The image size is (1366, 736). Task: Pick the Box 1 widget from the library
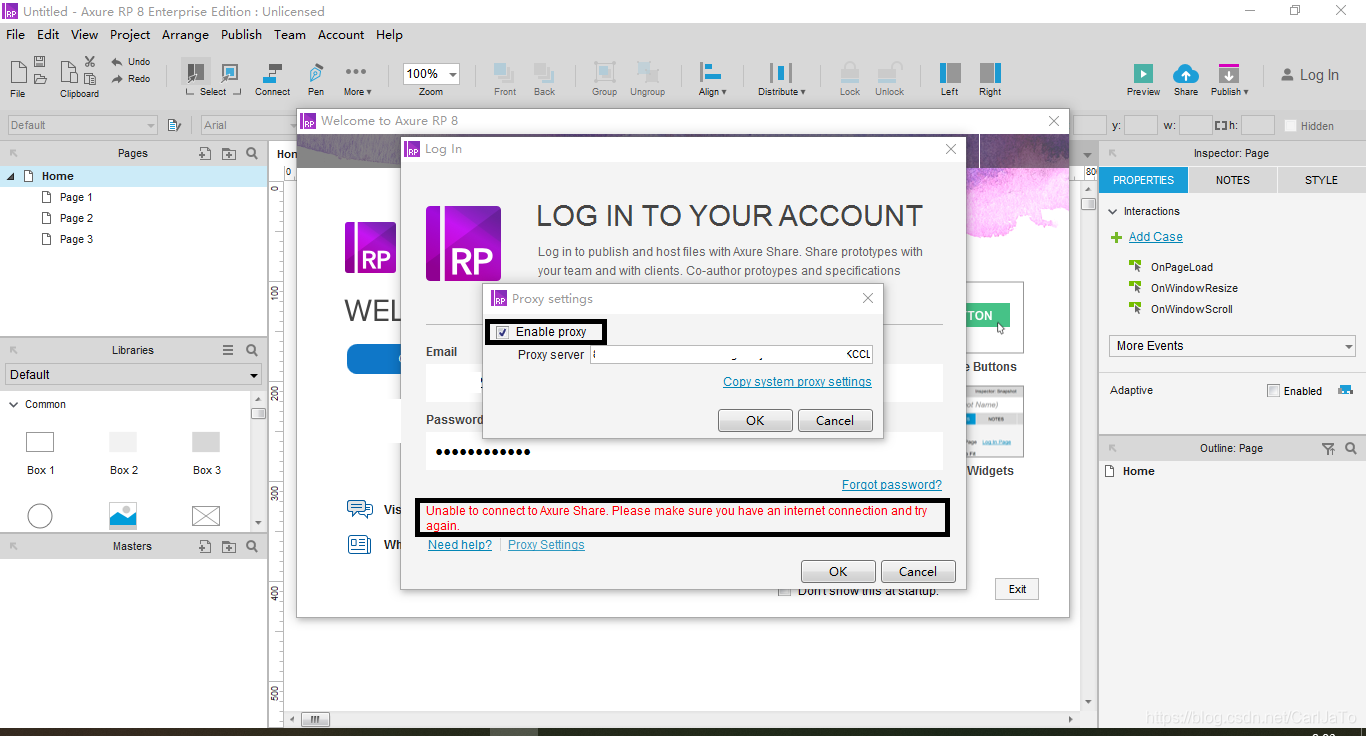point(40,452)
